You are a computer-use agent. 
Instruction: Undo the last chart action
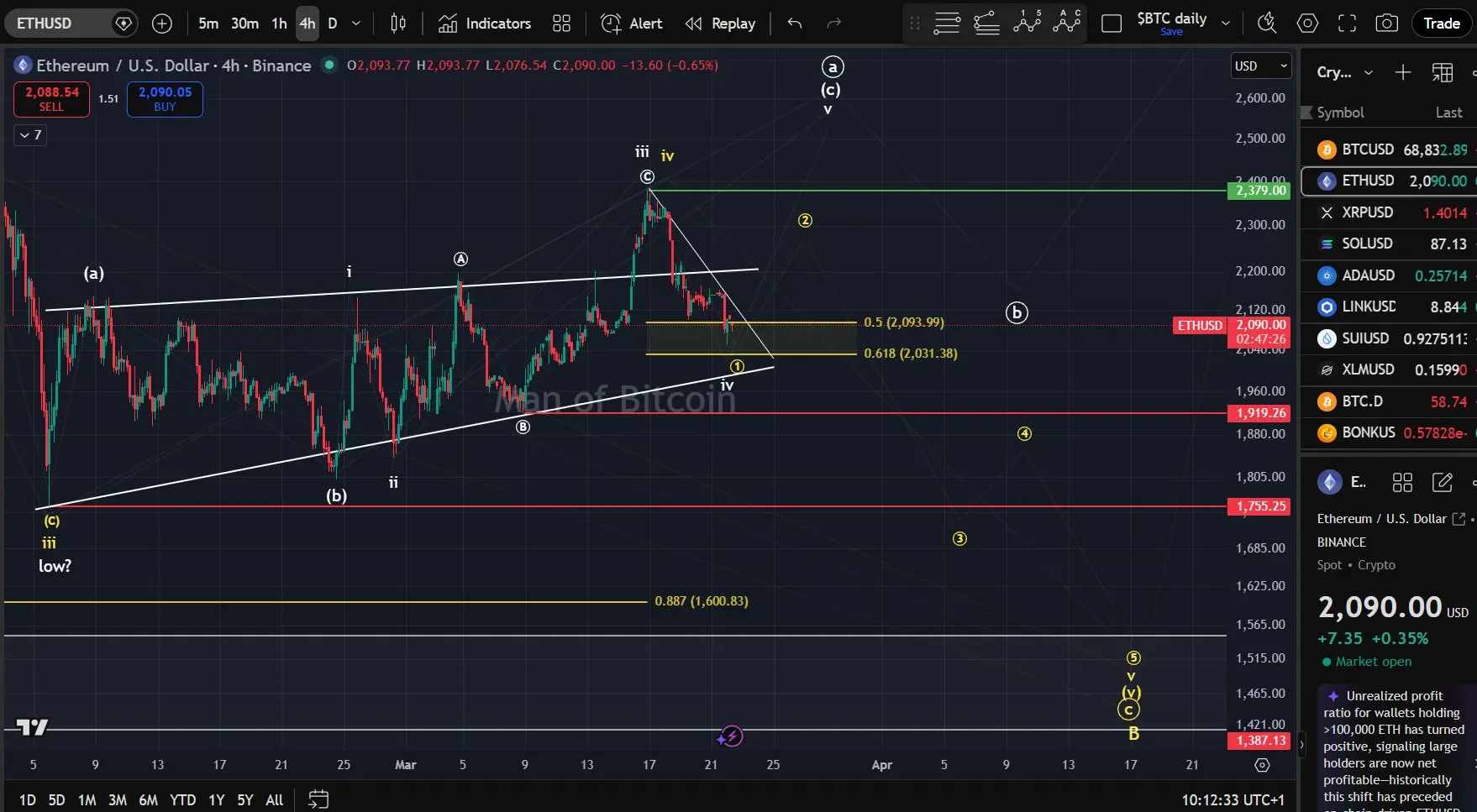click(x=795, y=24)
